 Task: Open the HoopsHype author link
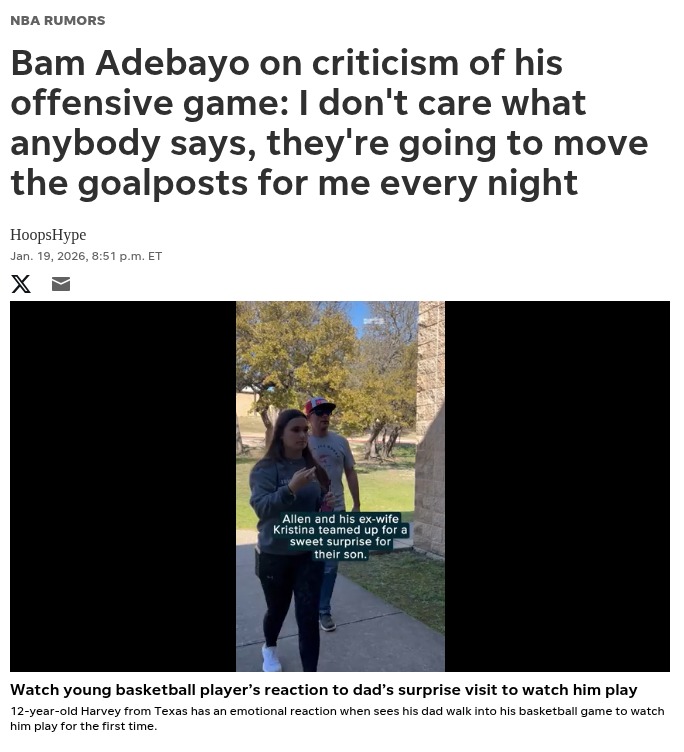pyautogui.click(x=48, y=235)
